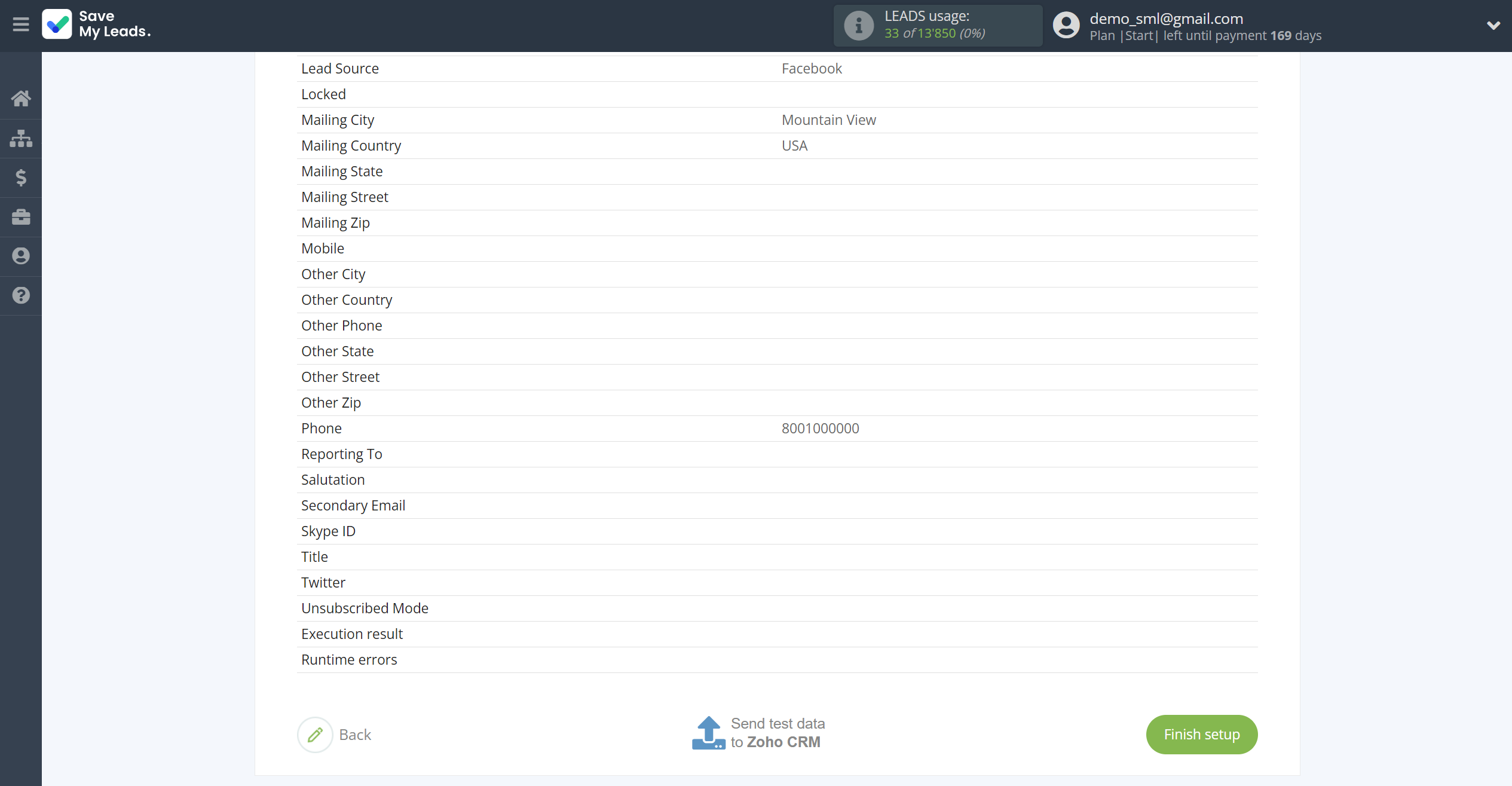Select the phone number 8001000000
Viewport: 1512px width, 786px height.
[821, 429]
